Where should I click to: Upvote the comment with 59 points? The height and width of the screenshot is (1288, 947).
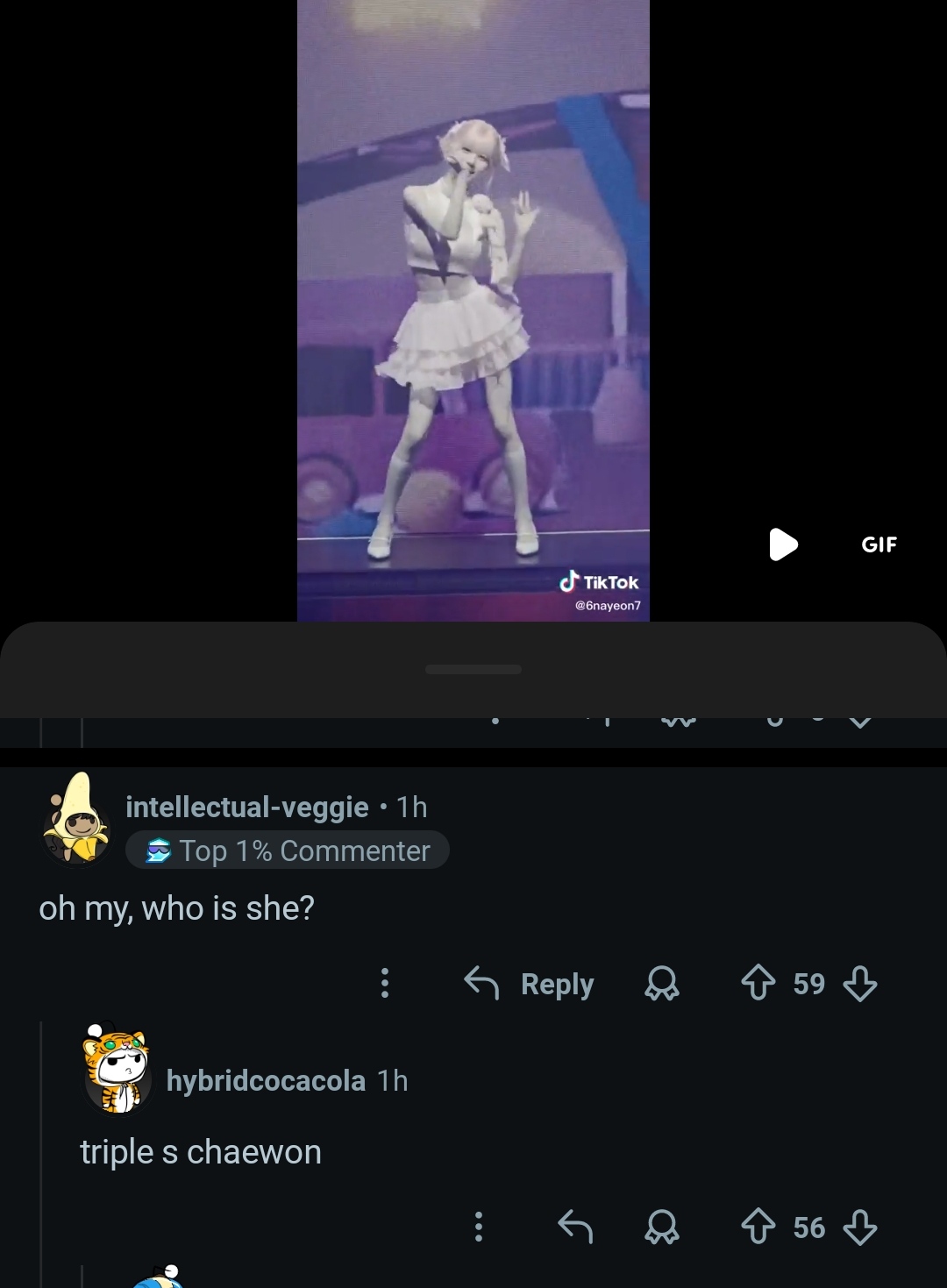point(758,983)
